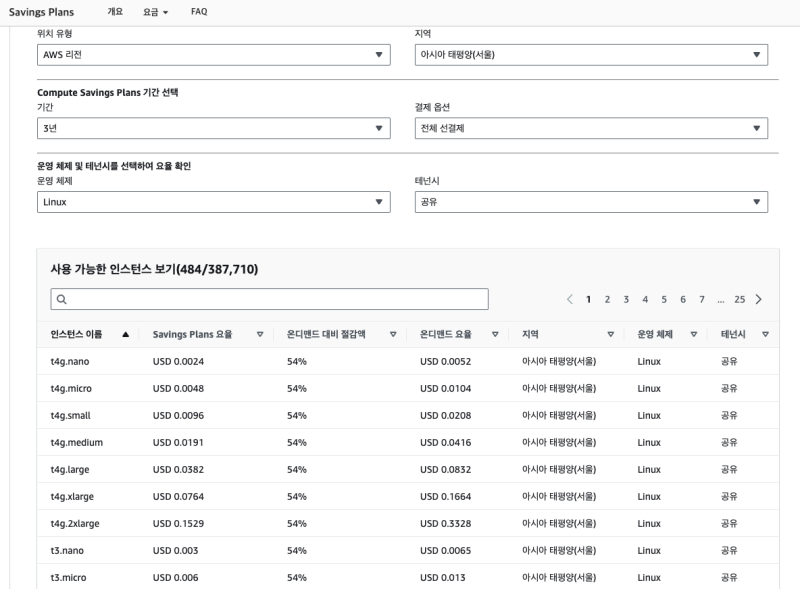
Task: Open the 개요 tab in navigation
Action: tap(115, 11)
